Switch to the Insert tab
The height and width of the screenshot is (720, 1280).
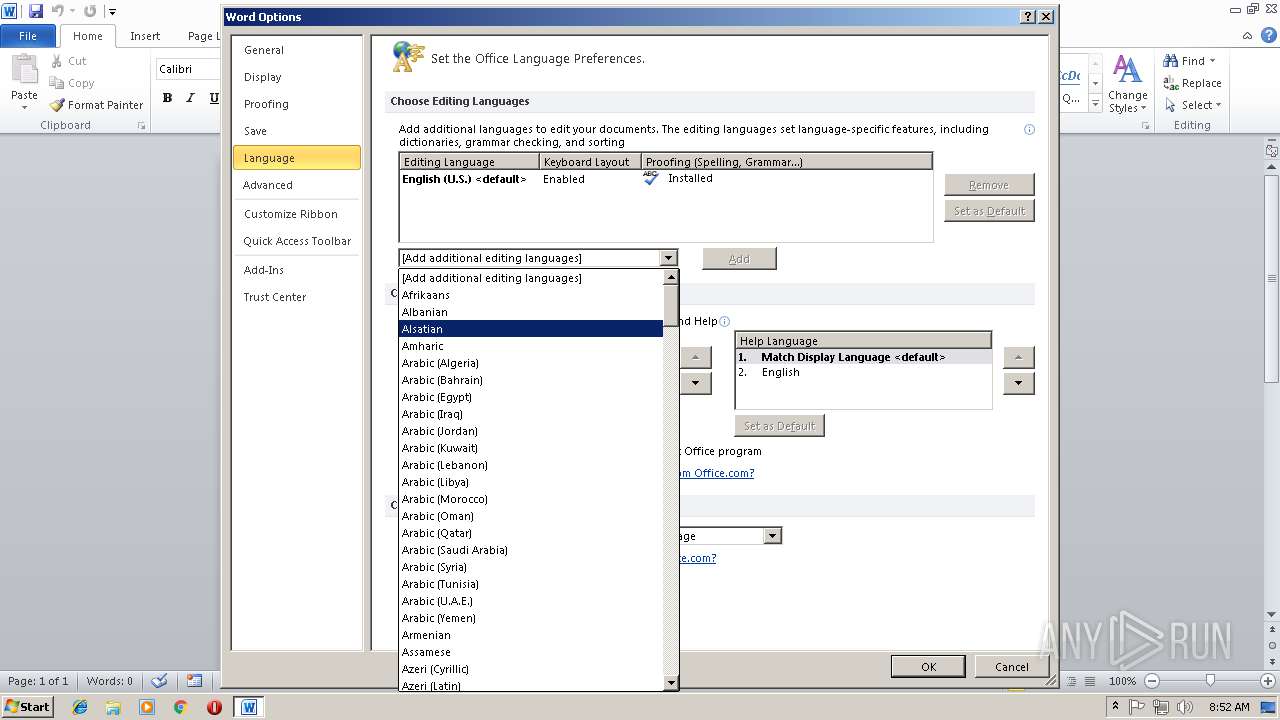(145, 36)
